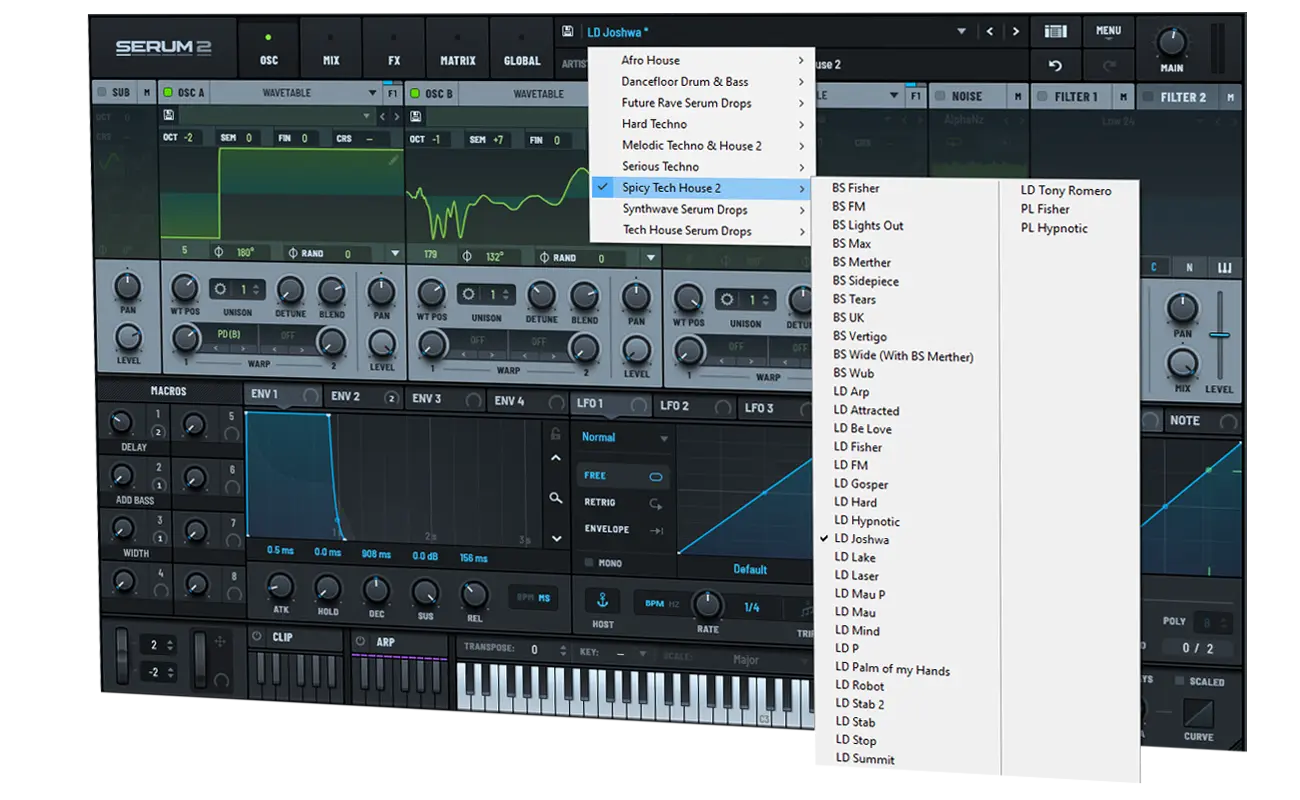Open the preset name dropdown arrow

962,32
